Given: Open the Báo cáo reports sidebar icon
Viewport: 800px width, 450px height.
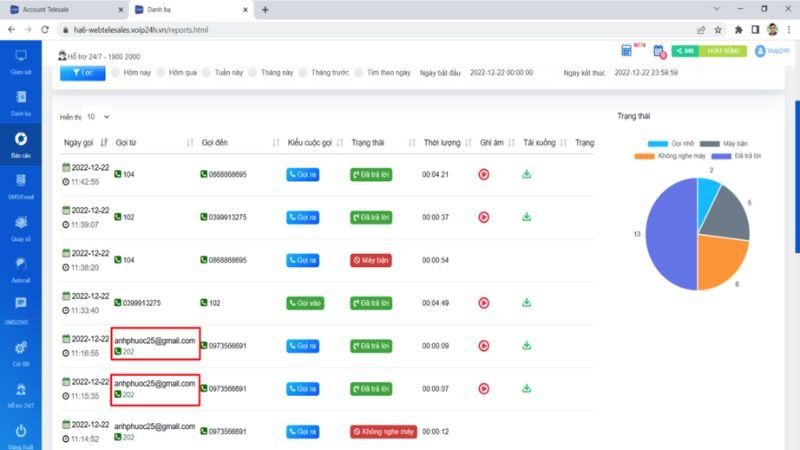Looking at the screenshot, I should (21, 139).
